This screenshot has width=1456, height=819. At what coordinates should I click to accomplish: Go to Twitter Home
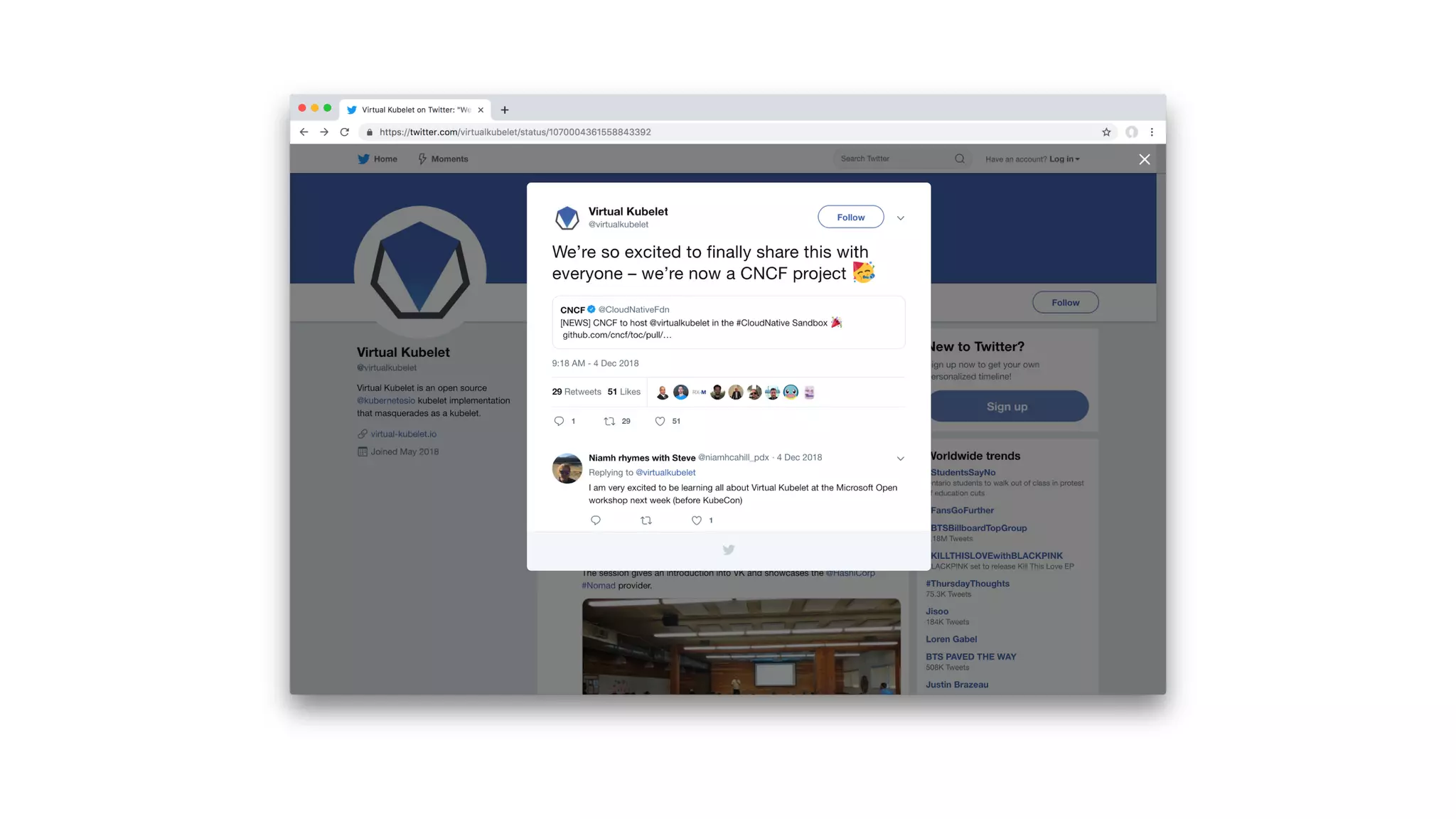378,159
